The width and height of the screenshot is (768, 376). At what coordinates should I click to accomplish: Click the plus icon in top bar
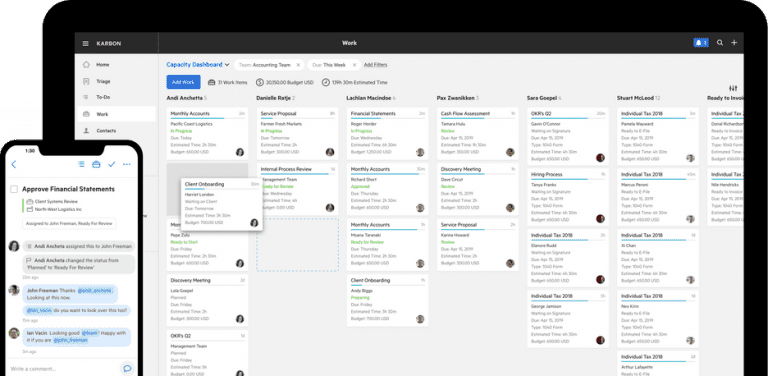tap(734, 43)
